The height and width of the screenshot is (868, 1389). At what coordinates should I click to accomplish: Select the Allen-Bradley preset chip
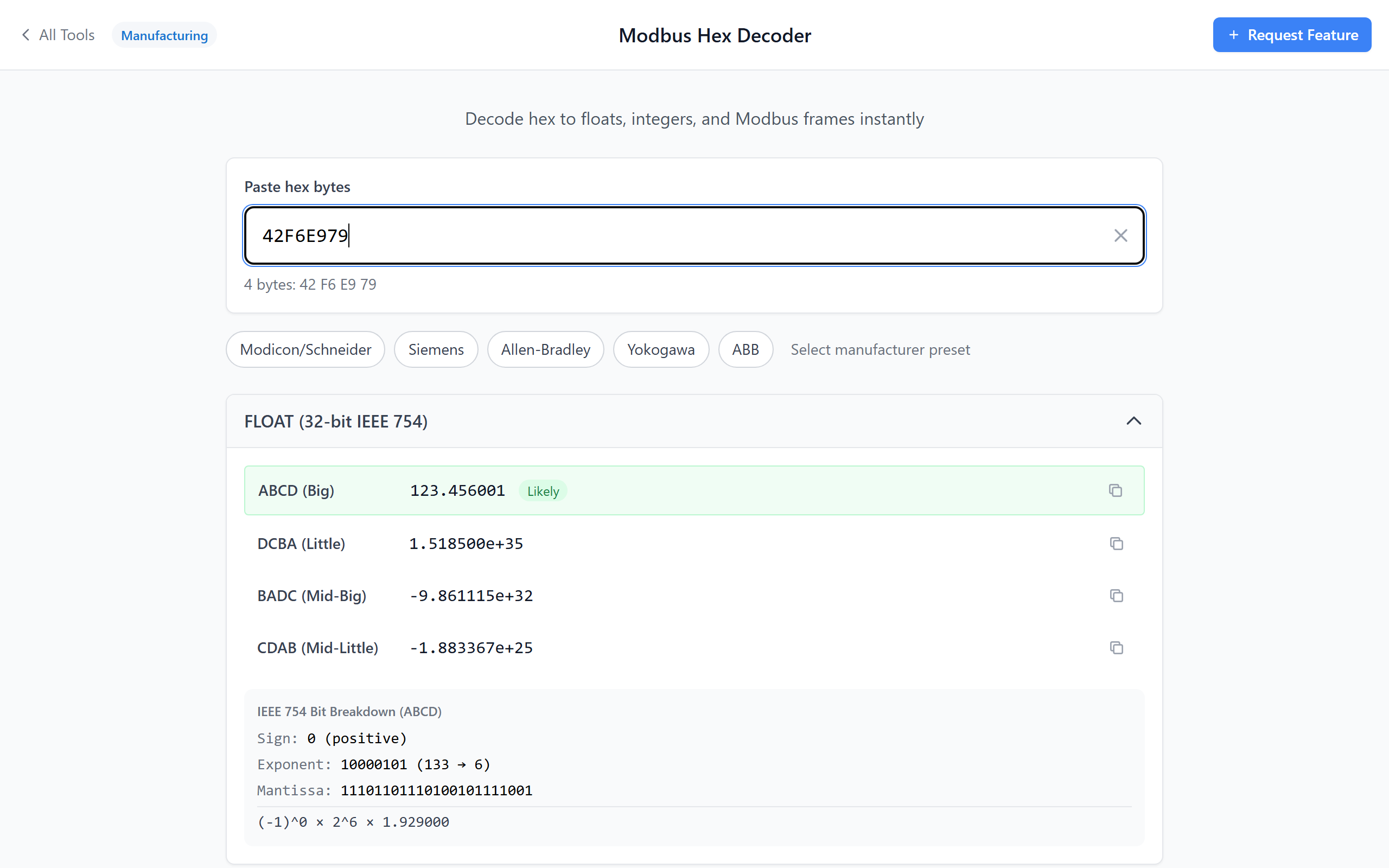(545, 349)
